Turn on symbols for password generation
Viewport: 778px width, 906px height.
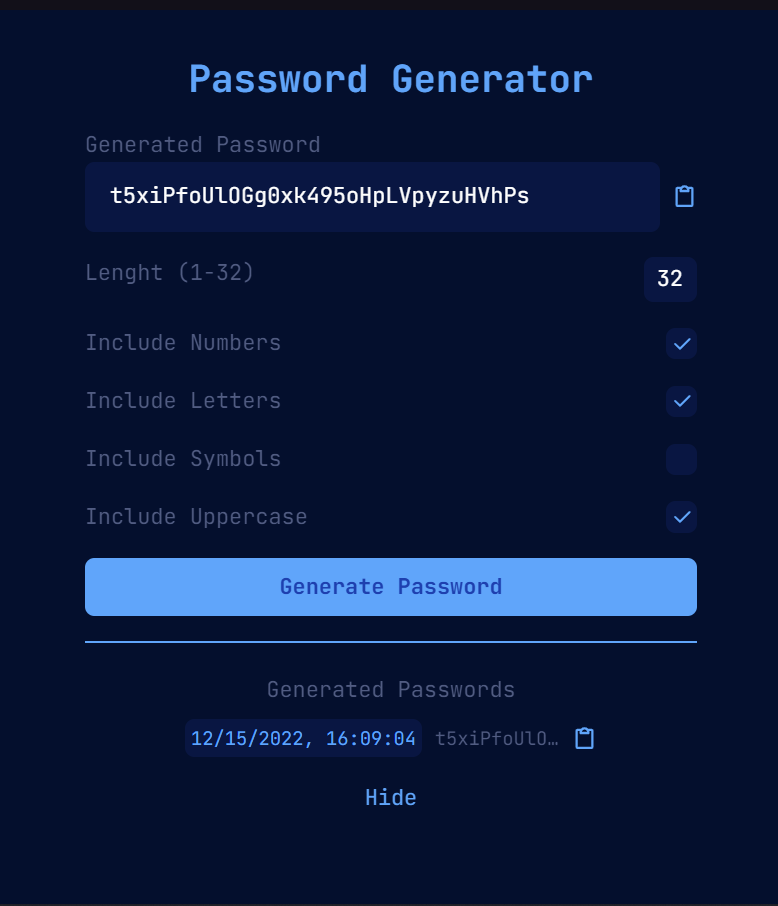tap(681, 460)
